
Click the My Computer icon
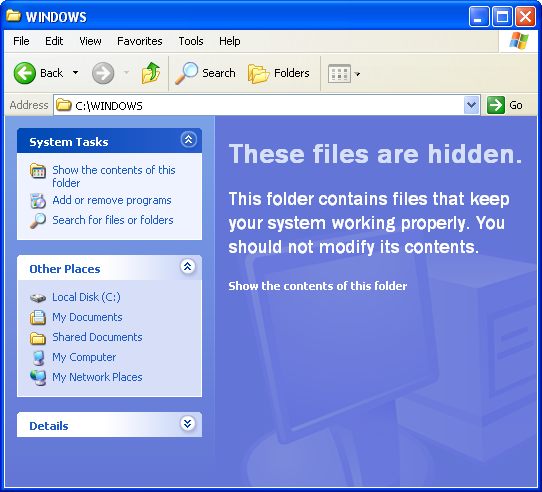[x=38, y=358]
